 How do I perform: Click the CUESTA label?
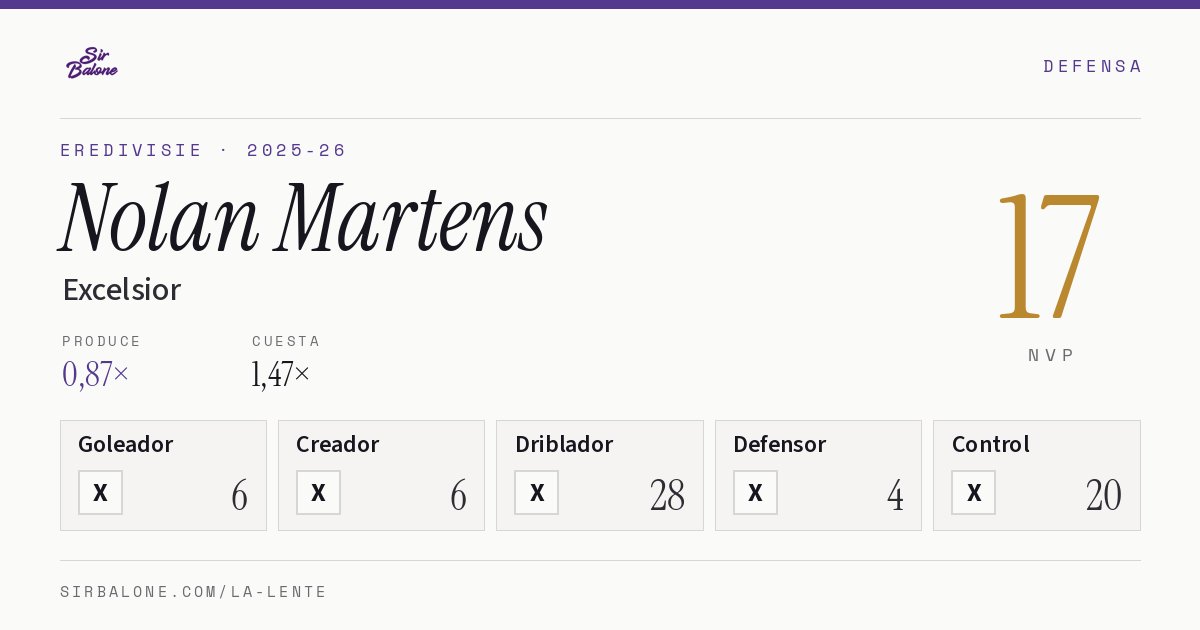click(286, 341)
